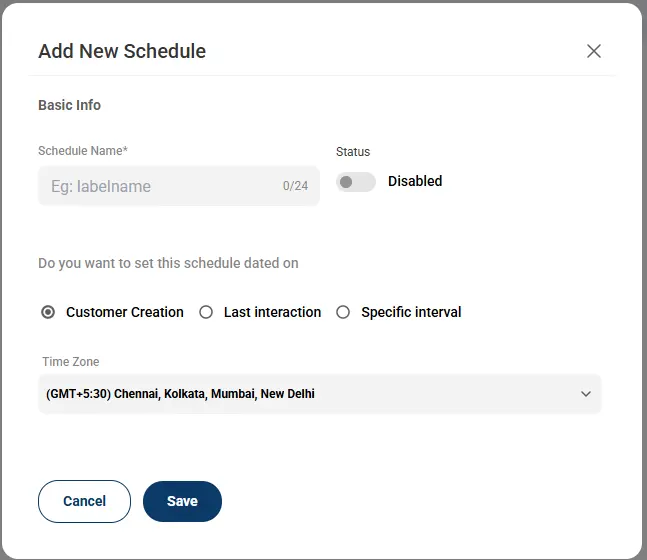
Task: Click the Schedule Name input field
Action: (x=179, y=186)
